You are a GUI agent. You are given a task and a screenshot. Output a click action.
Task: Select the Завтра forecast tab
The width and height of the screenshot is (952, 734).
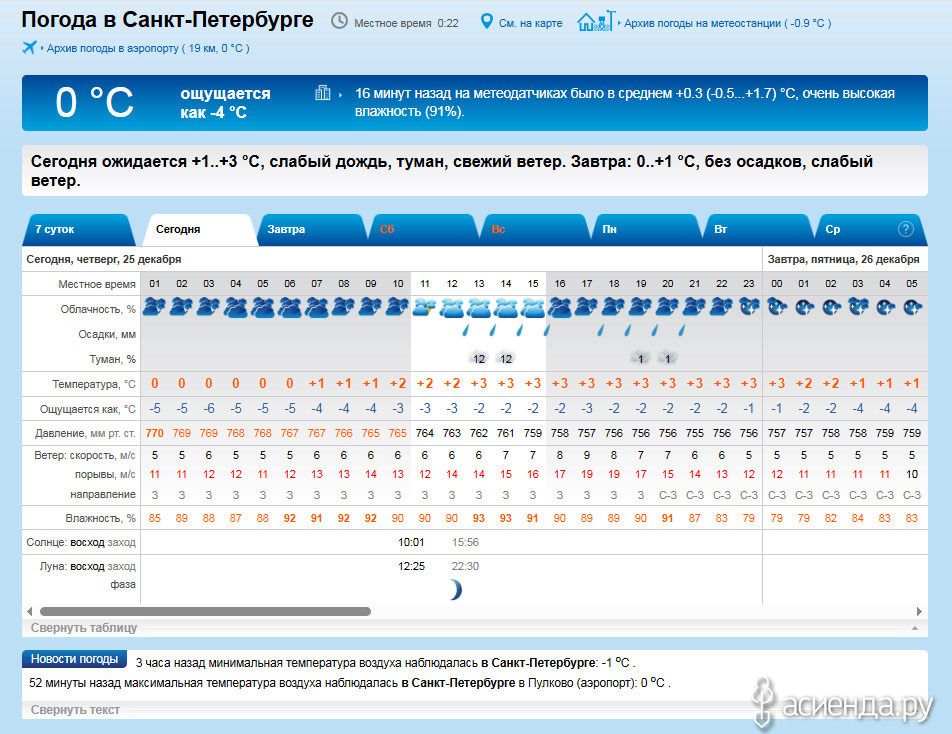coord(287,229)
